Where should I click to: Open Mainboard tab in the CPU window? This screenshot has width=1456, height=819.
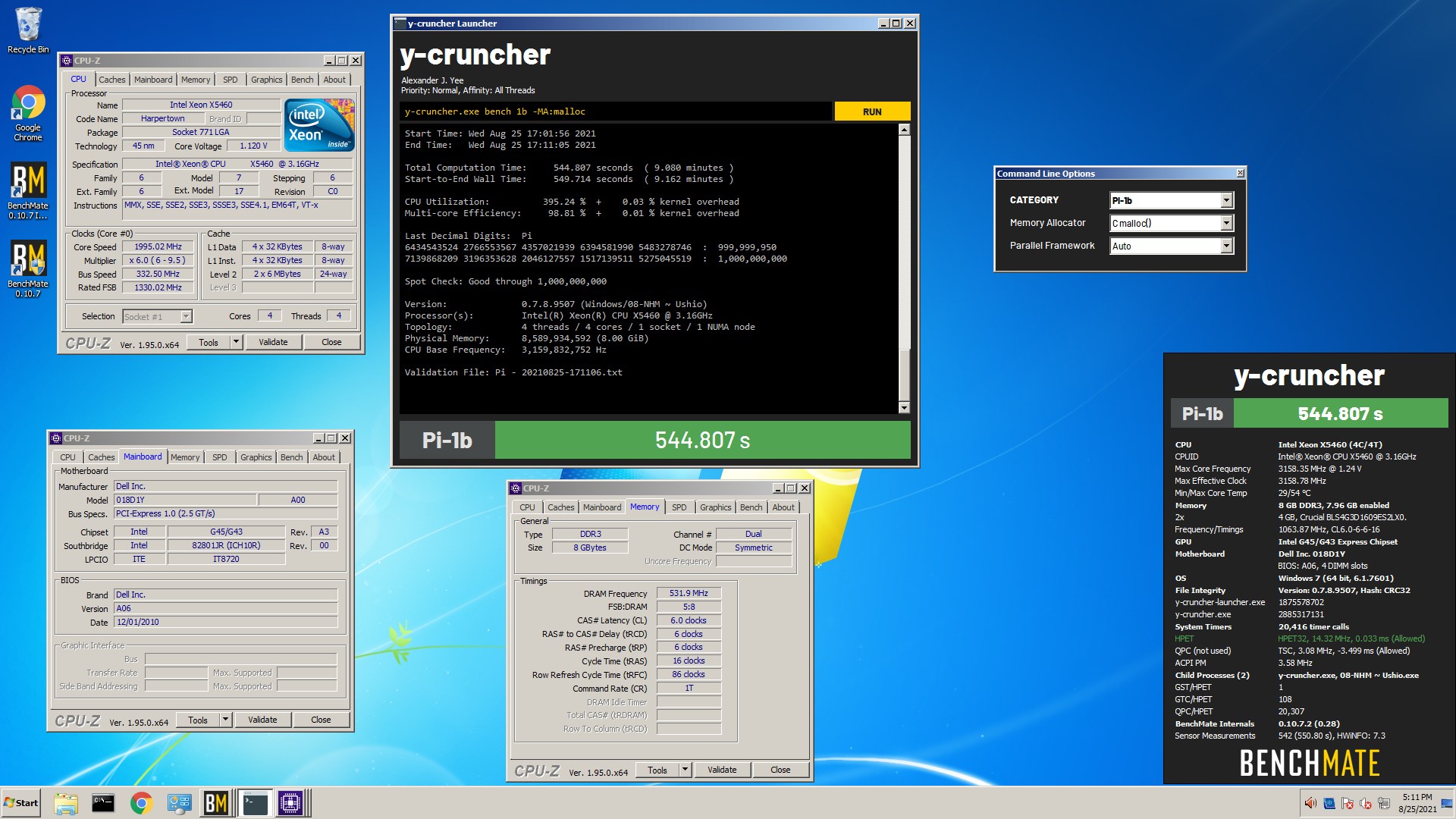tap(153, 80)
